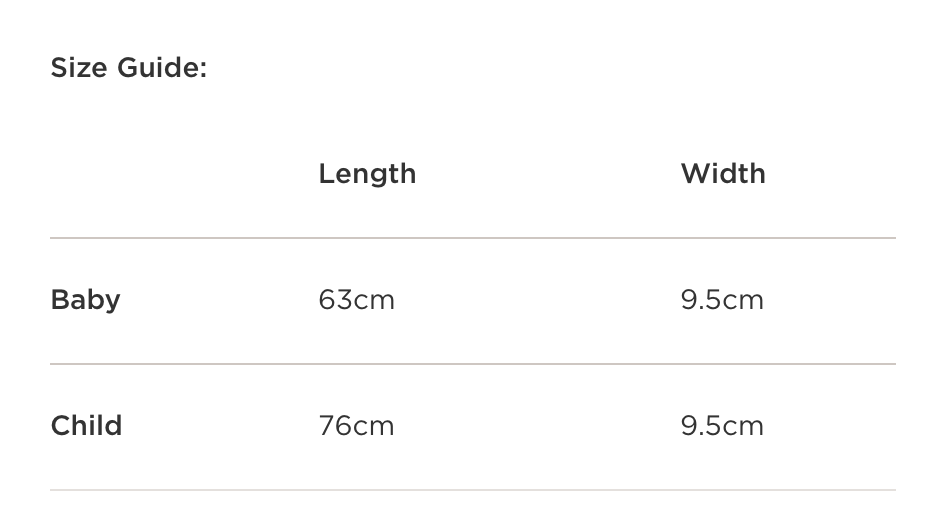
Task: Click the "Size Guide:" heading
Action: 129,69
